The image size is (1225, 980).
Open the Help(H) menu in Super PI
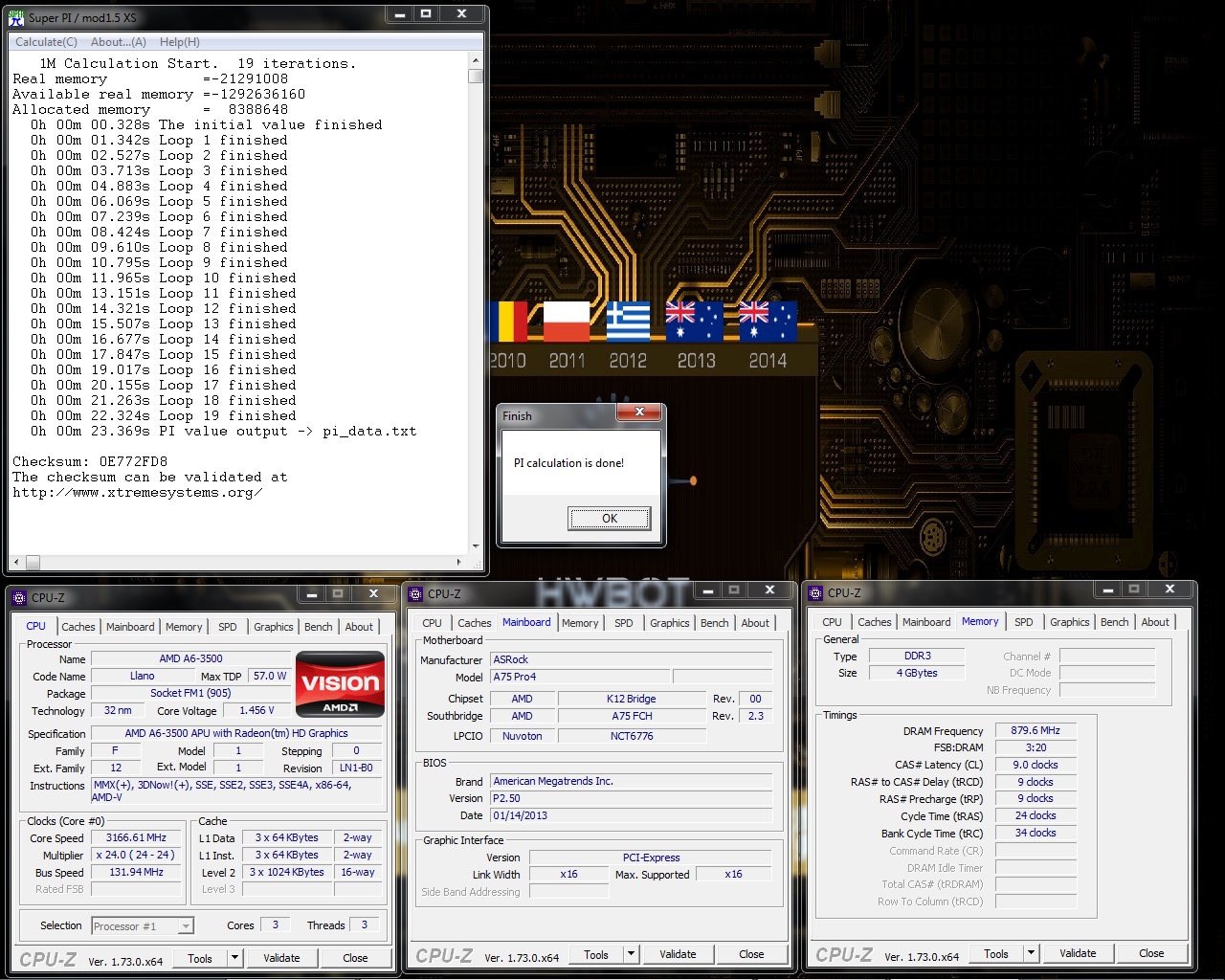pyautogui.click(x=180, y=42)
